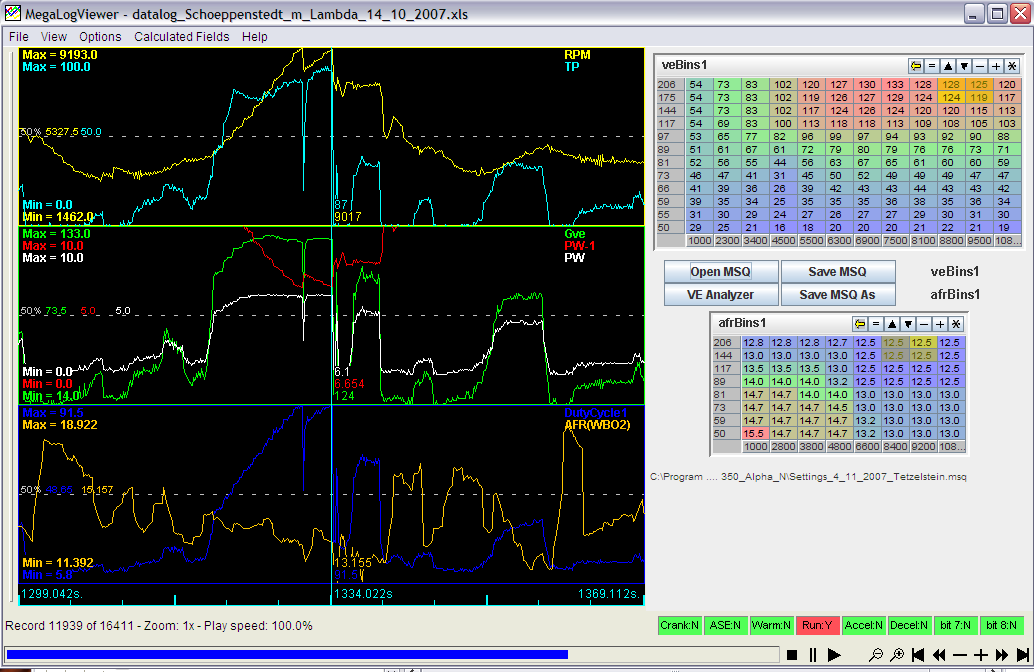Click the zoom in magnifier icon
This screenshot has width=1034, height=672.
click(x=897, y=655)
